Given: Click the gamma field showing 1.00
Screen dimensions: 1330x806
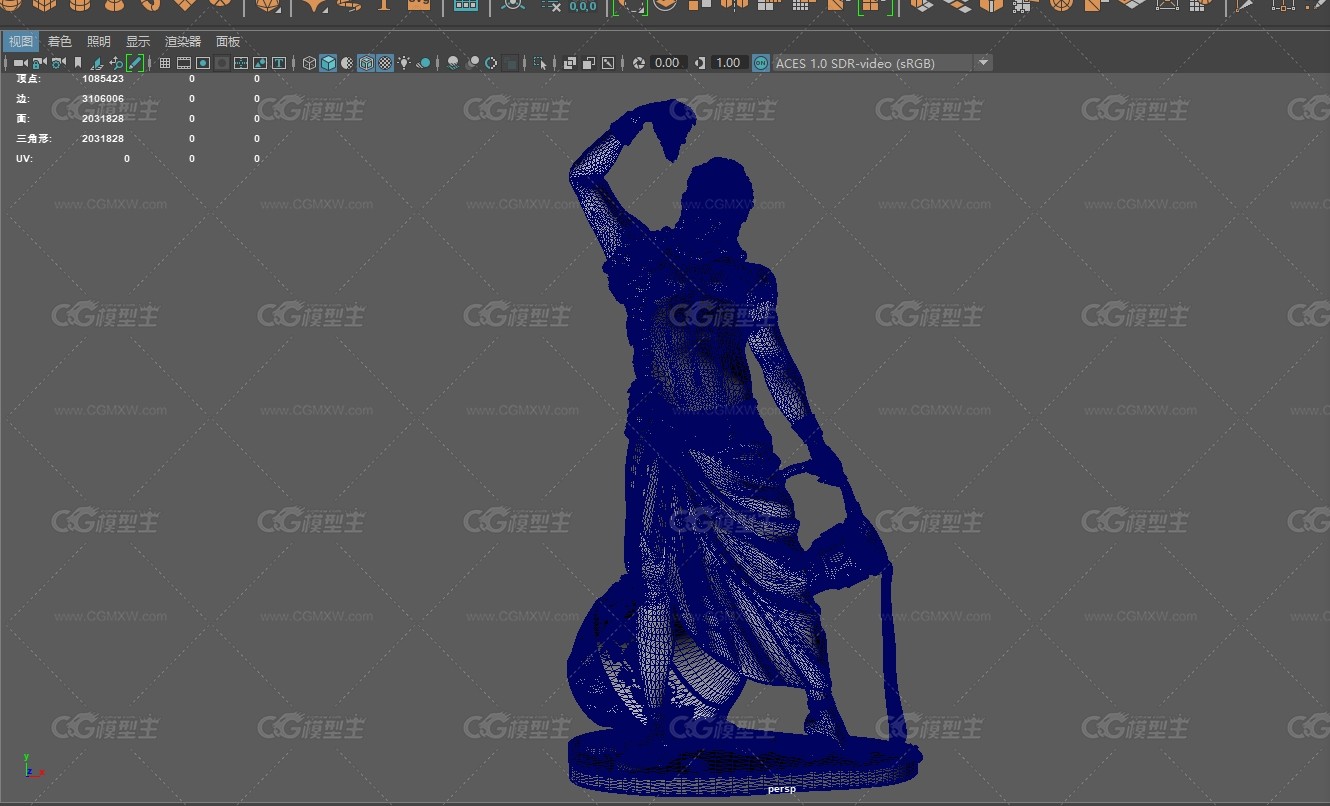Looking at the screenshot, I should (x=728, y=63).
